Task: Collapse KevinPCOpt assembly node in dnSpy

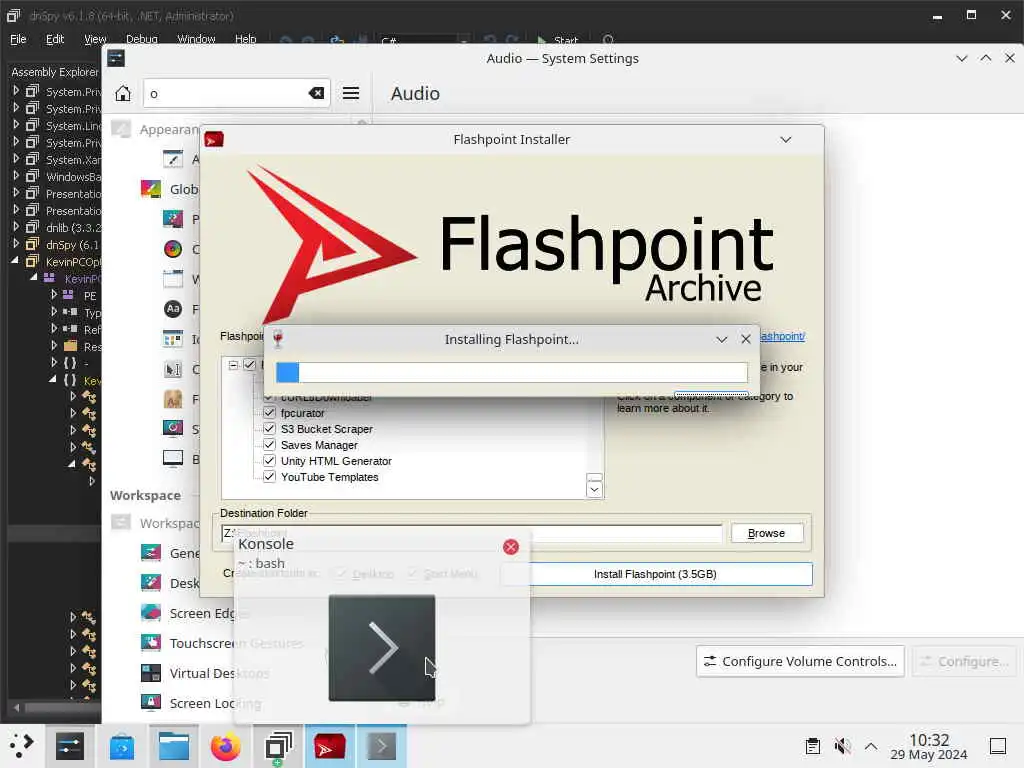Action: coord(16,260)
